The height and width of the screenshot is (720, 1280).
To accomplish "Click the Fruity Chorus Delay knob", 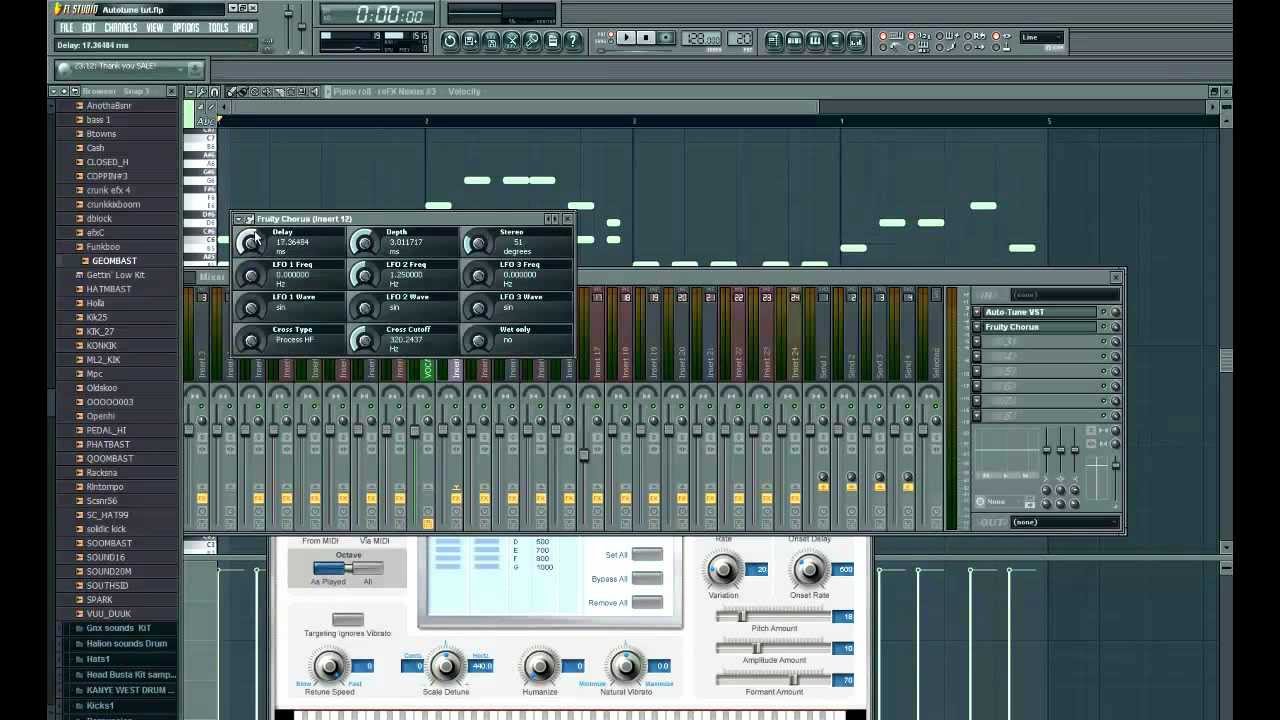I will [251, 242].
